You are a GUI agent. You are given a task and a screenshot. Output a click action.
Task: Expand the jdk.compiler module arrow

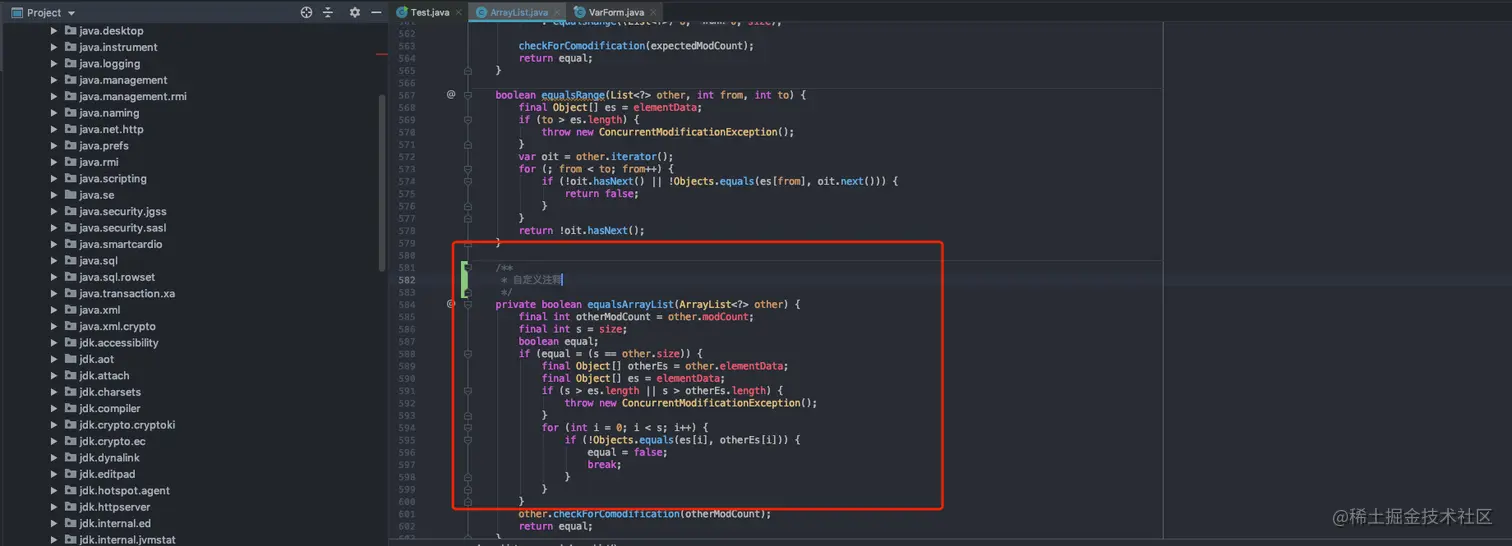54,409
